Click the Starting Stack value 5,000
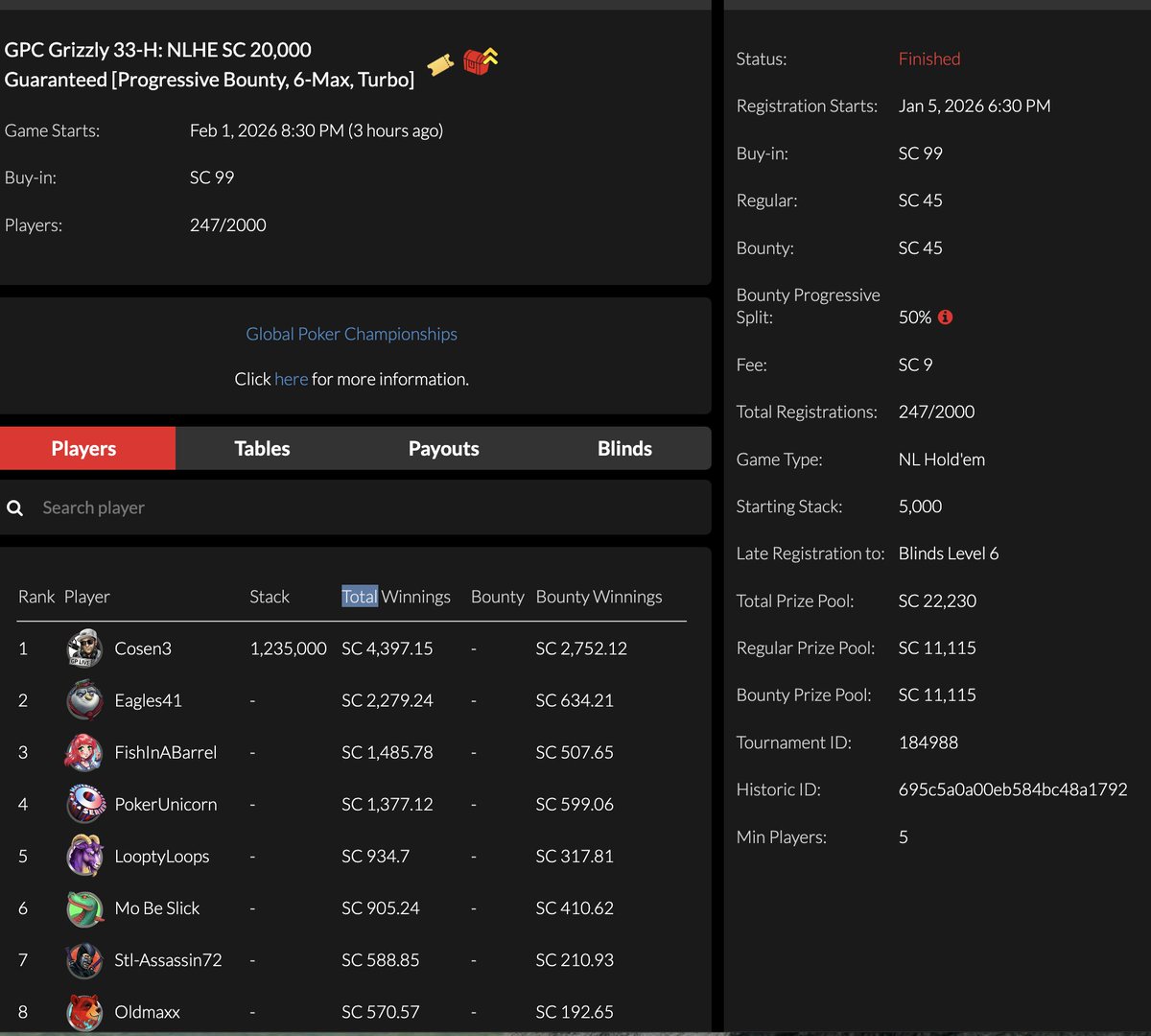The height and width of the screenshot is (1036, 1151). 920,506
